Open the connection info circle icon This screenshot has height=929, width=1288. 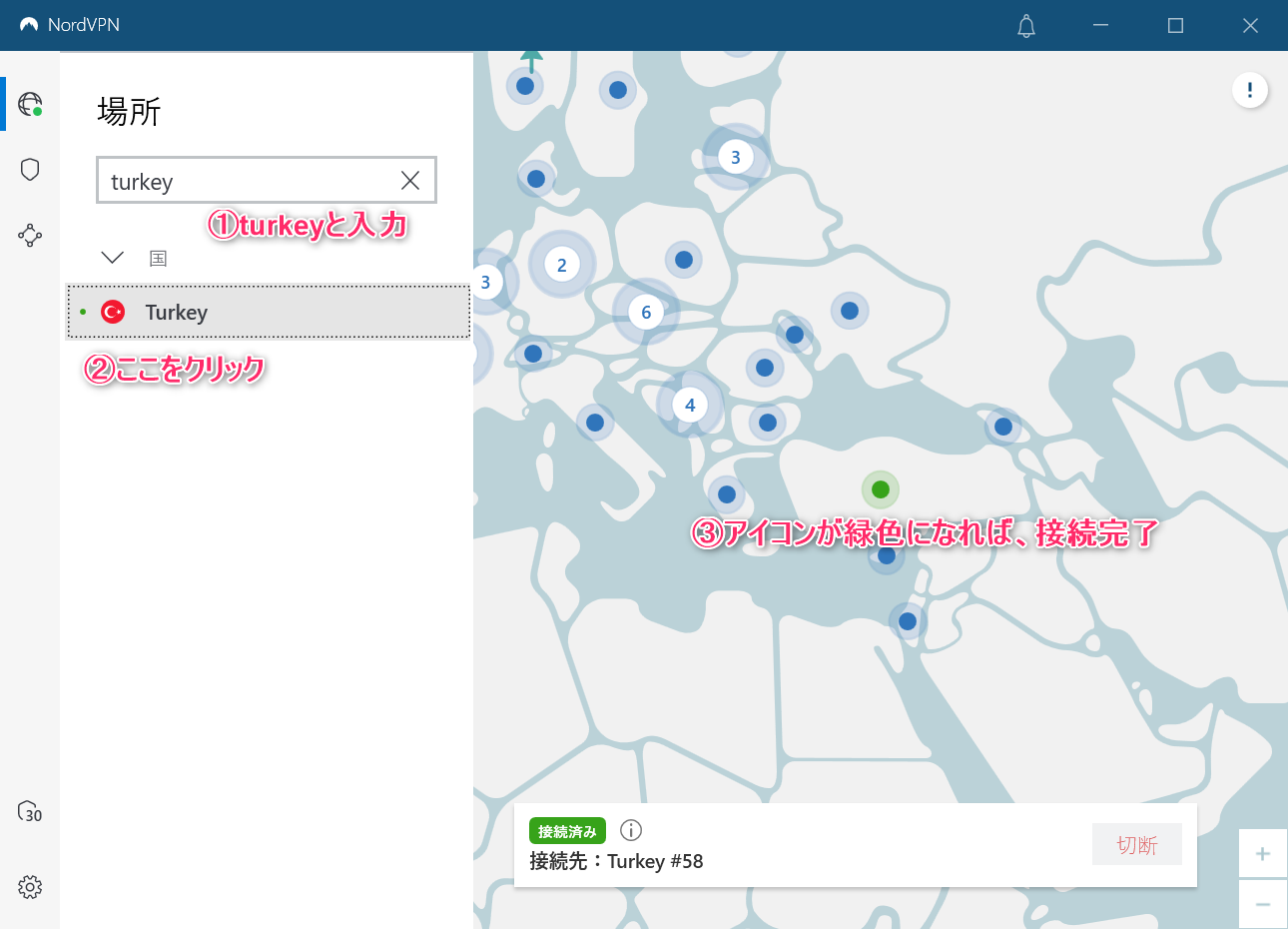pos(631,830)
